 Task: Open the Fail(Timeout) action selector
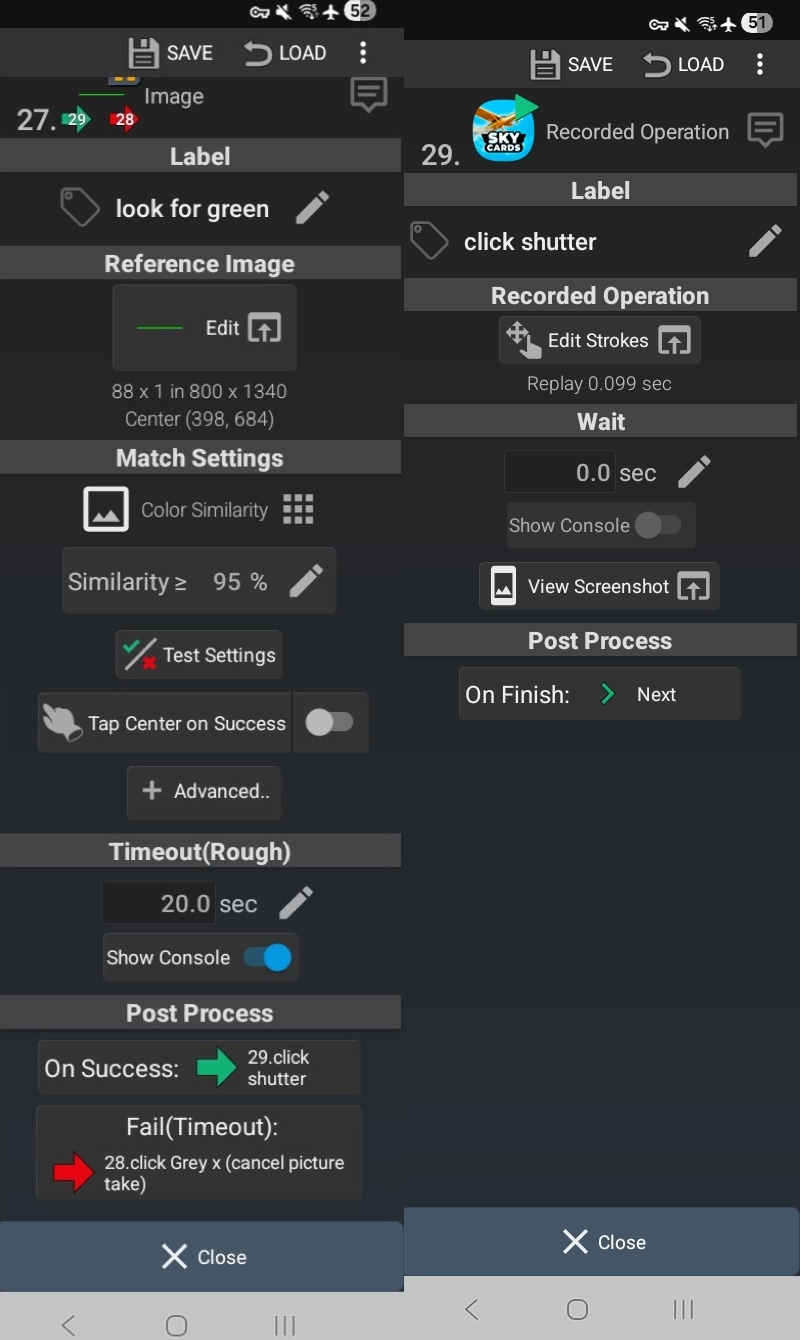pos(199,1152)
